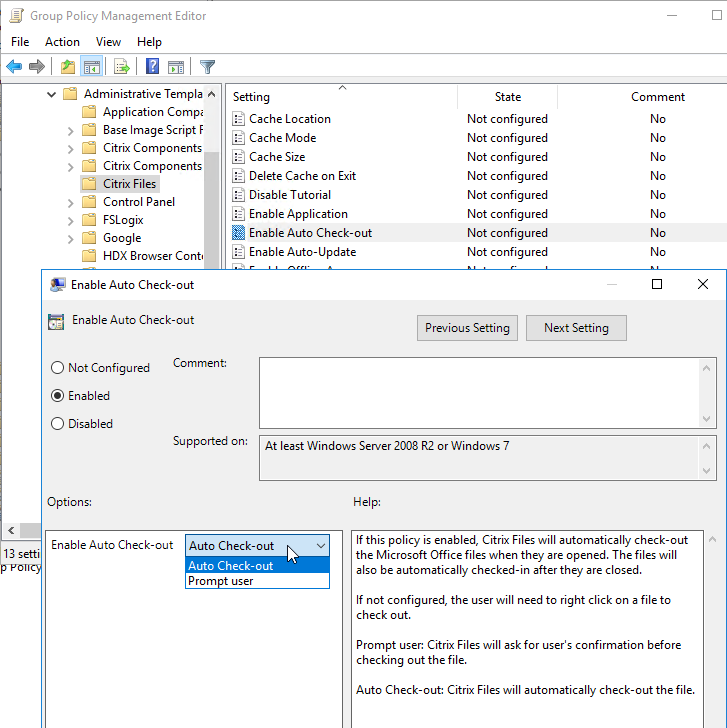Image resolution: width=727 pixels, height=728 pixels.
Task: Expand the second Citrix Components folder
Action: point(71,167)
